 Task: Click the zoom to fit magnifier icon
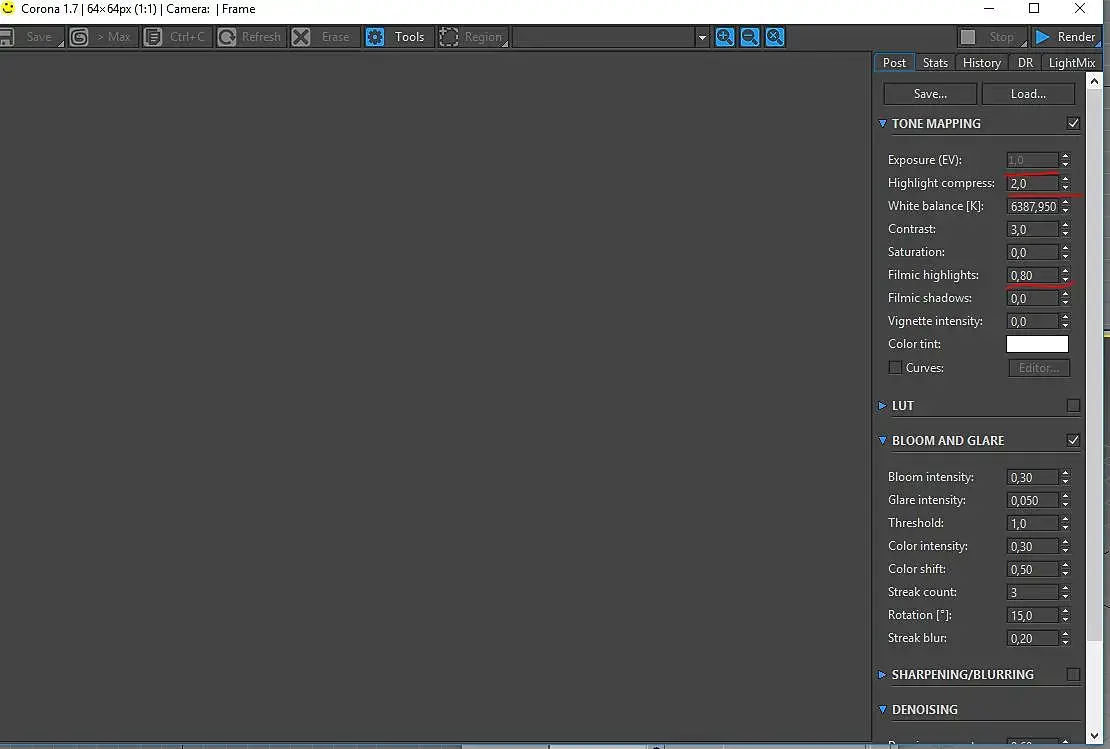pos(775,37)
